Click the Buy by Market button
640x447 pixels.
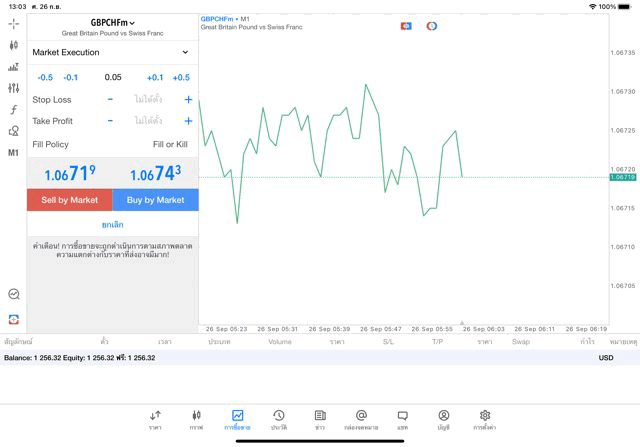click(x=155, y=200)
